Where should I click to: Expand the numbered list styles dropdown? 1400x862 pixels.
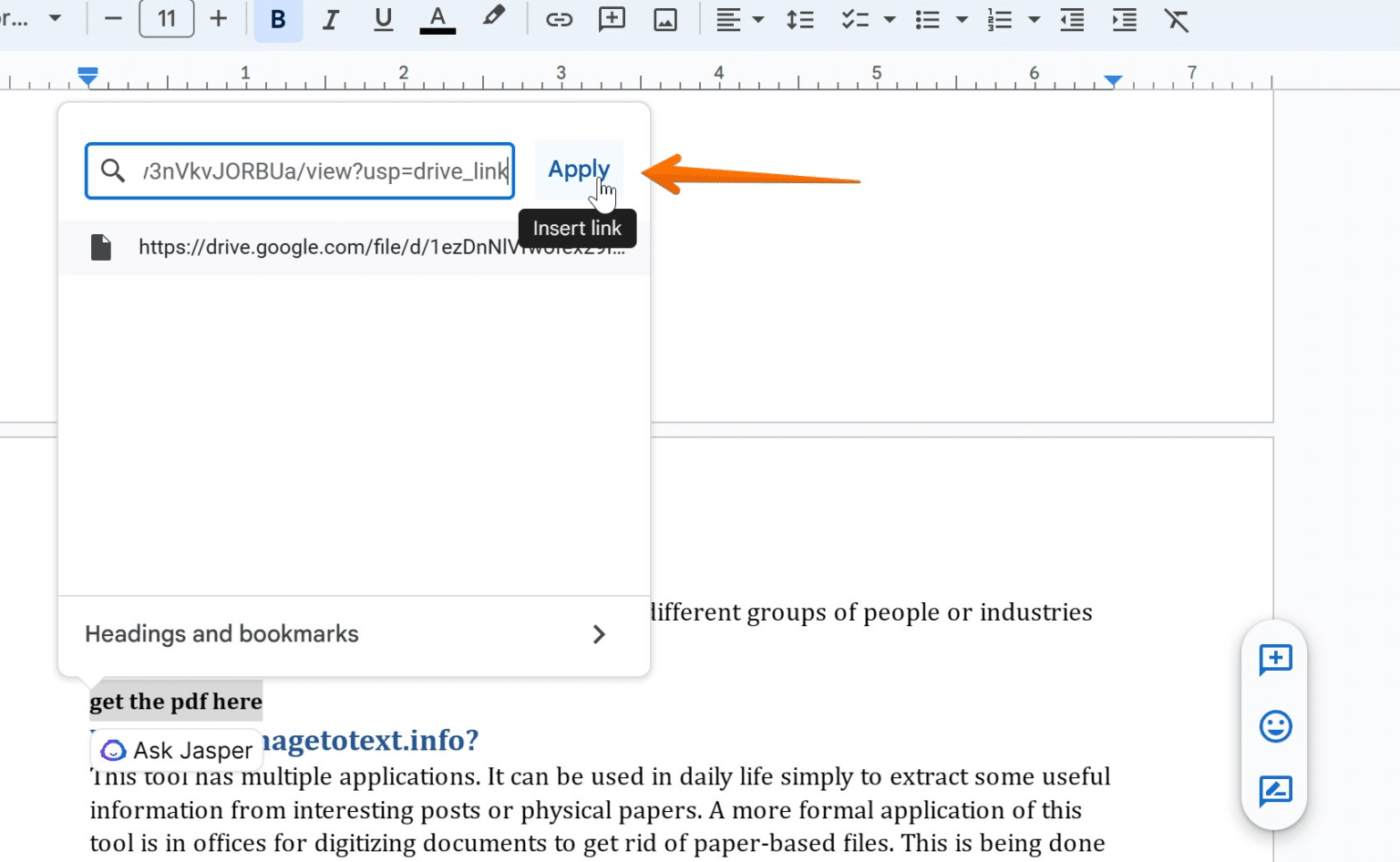click(x=1033, y=19)
